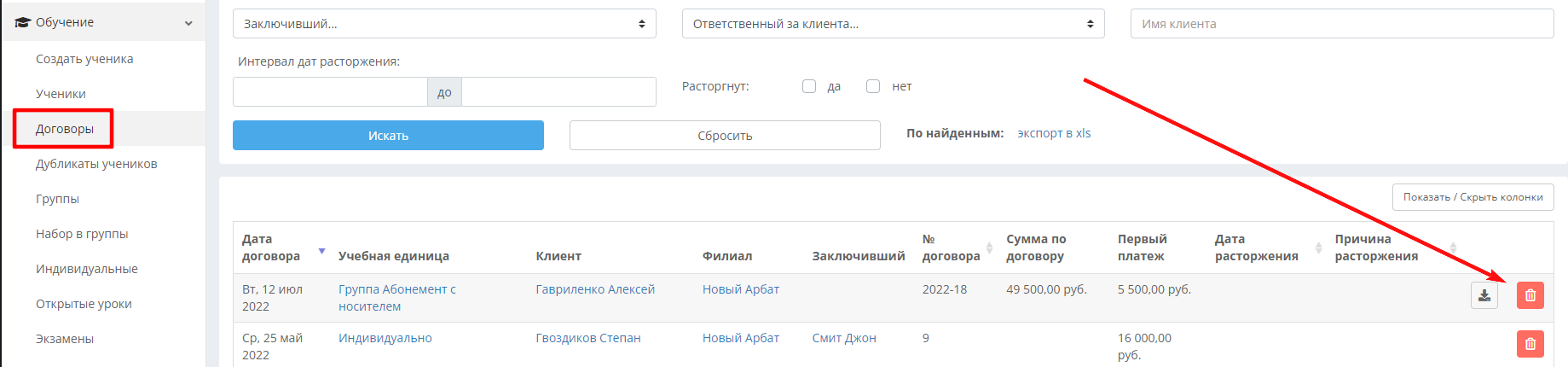Open Группы menu item
Image resolution: width=1568 pixels, height=367 pixels.
click(x=57, y=199)
